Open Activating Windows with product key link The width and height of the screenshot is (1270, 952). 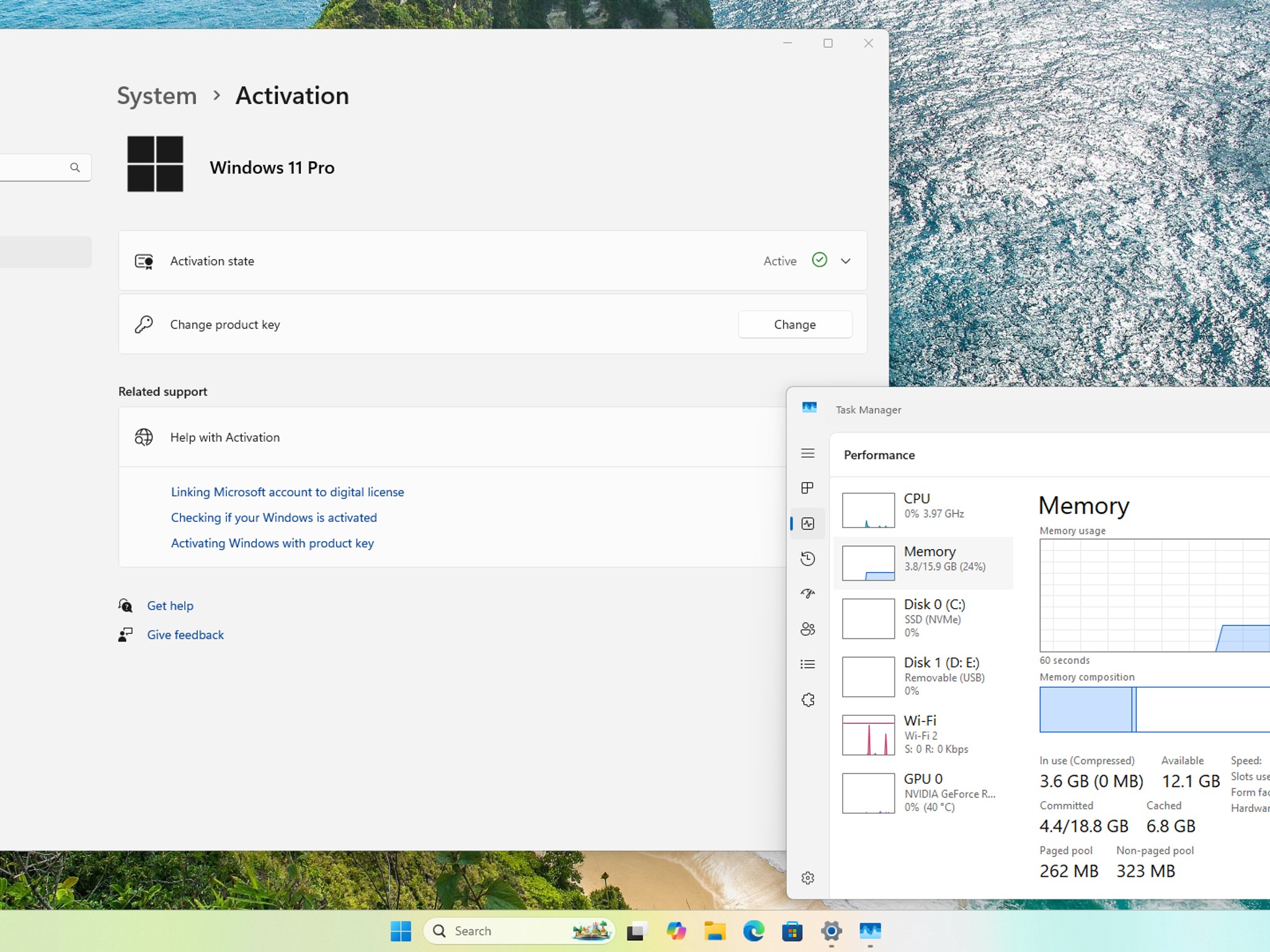click(272, 543)
